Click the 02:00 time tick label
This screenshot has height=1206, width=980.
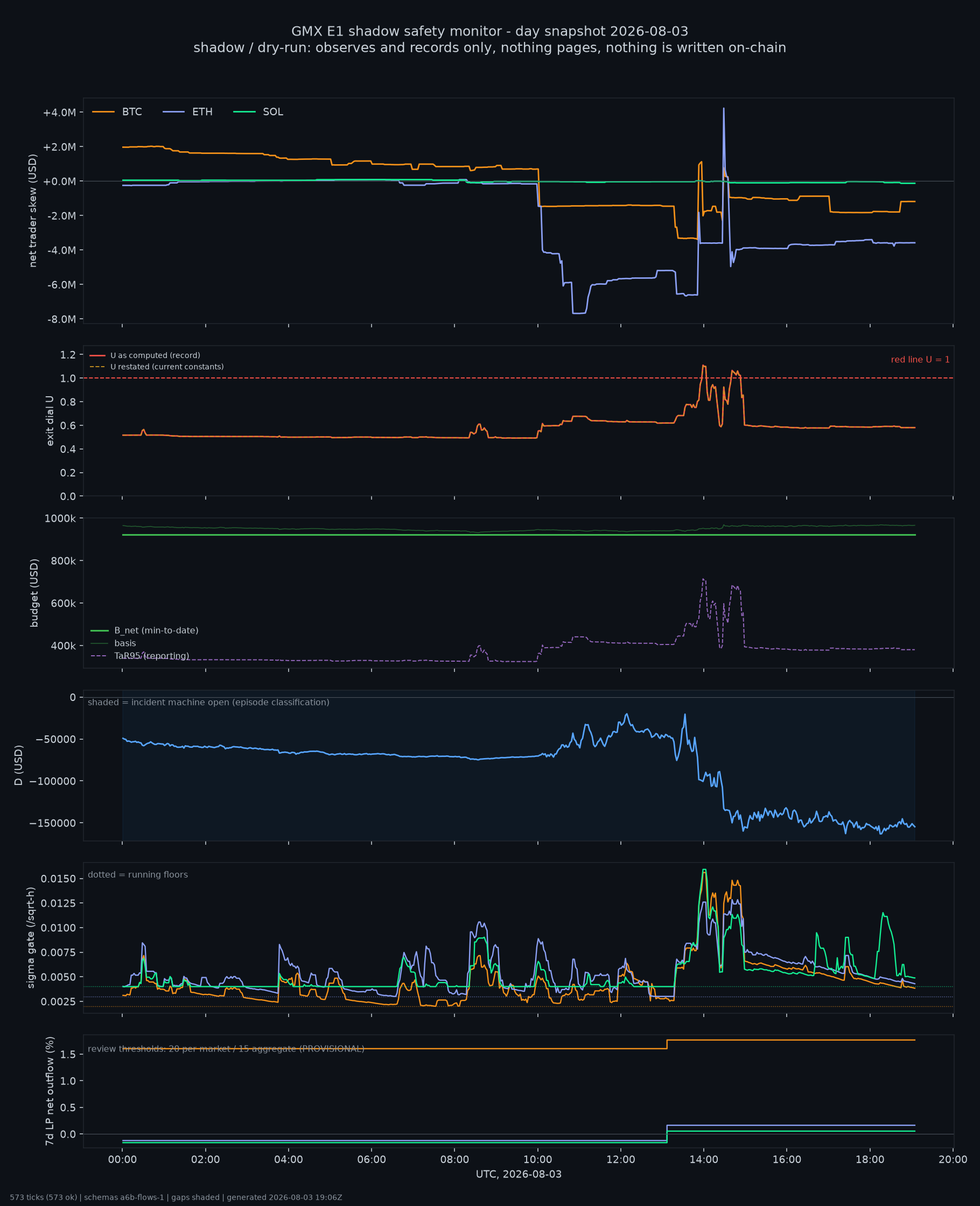coord(206,1160)
